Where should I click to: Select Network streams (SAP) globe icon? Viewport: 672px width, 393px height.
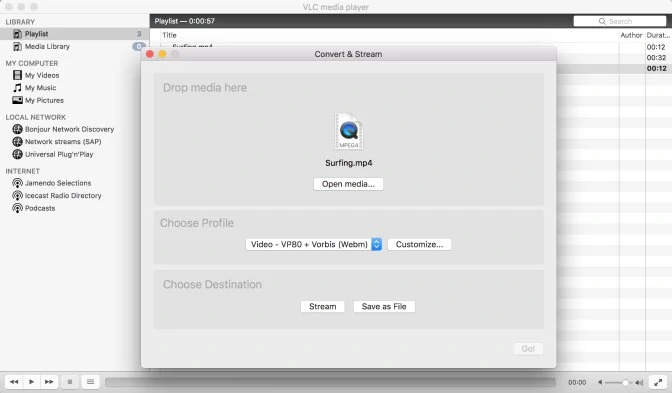17,141
